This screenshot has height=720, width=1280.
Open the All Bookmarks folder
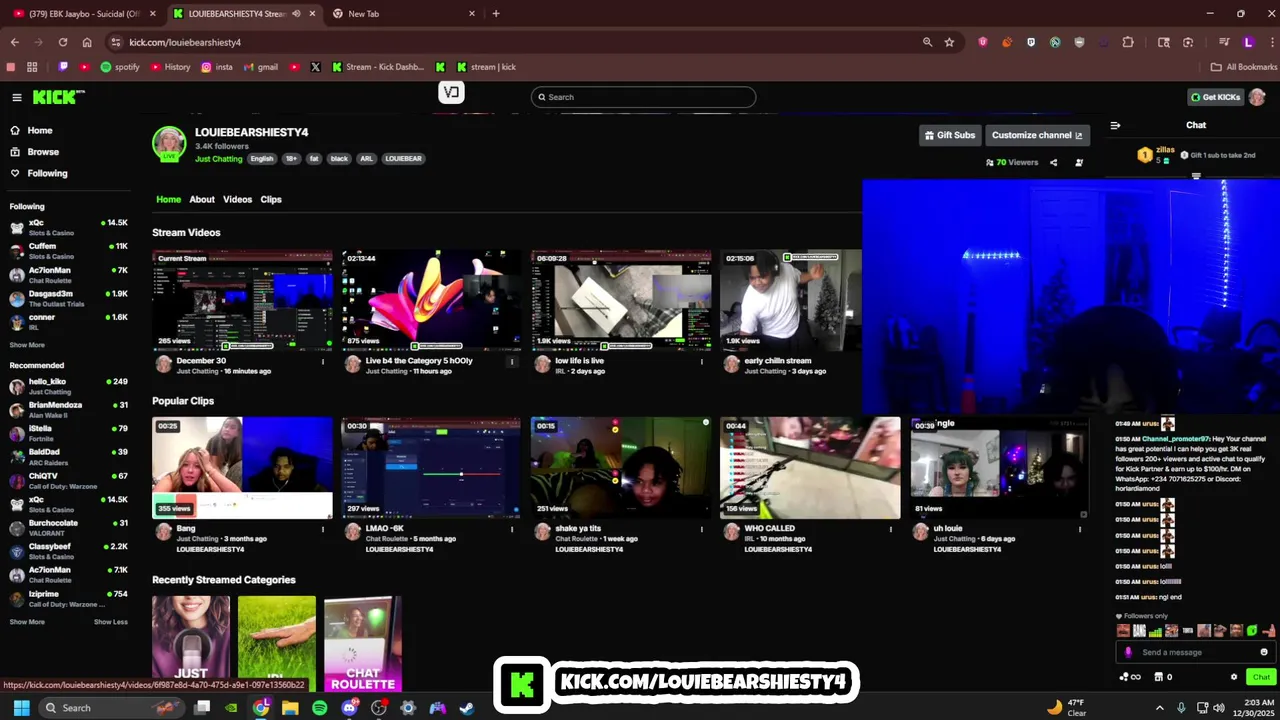(1244, 67)
